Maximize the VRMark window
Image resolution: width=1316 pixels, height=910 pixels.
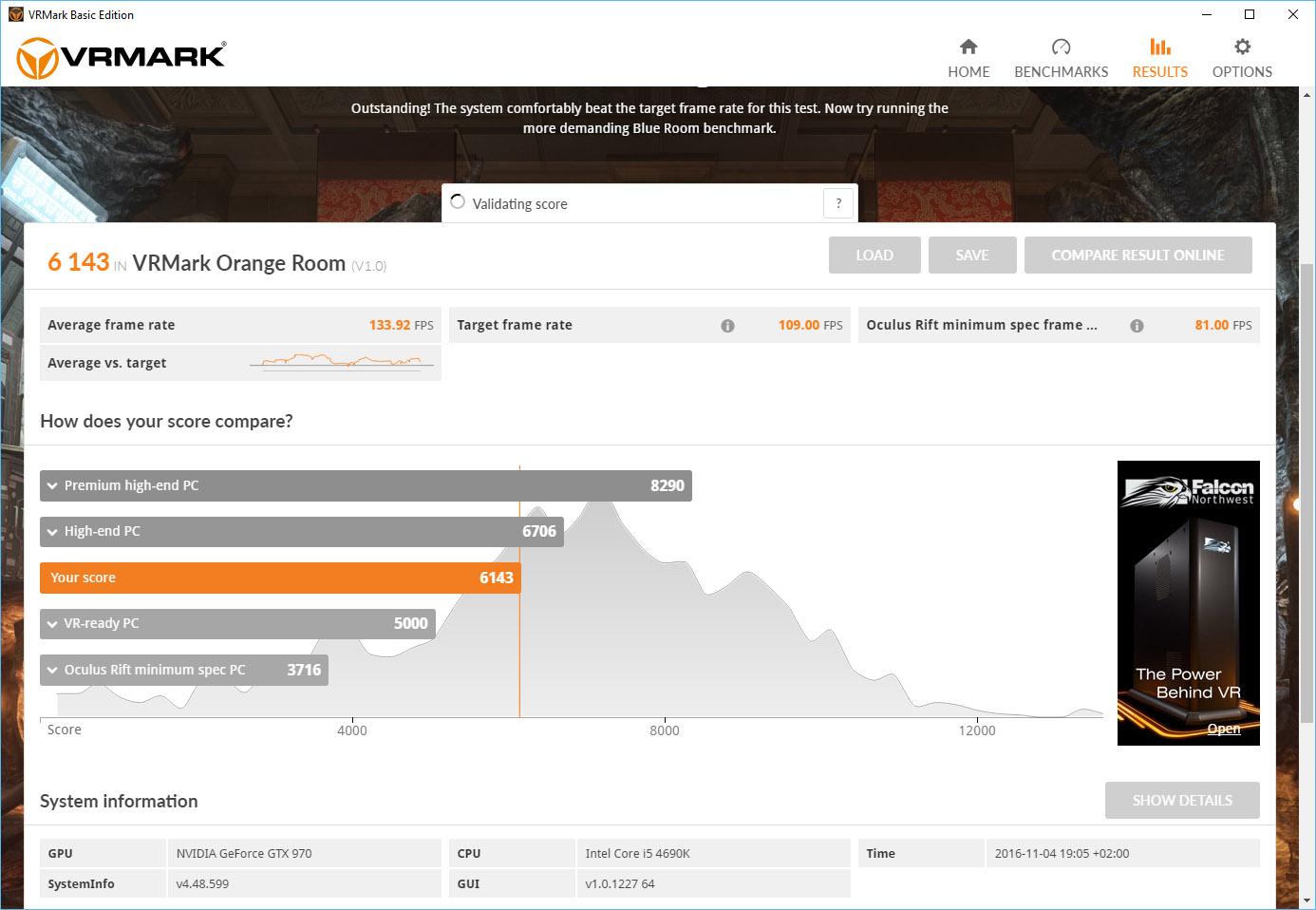(x=1250, y=14)
